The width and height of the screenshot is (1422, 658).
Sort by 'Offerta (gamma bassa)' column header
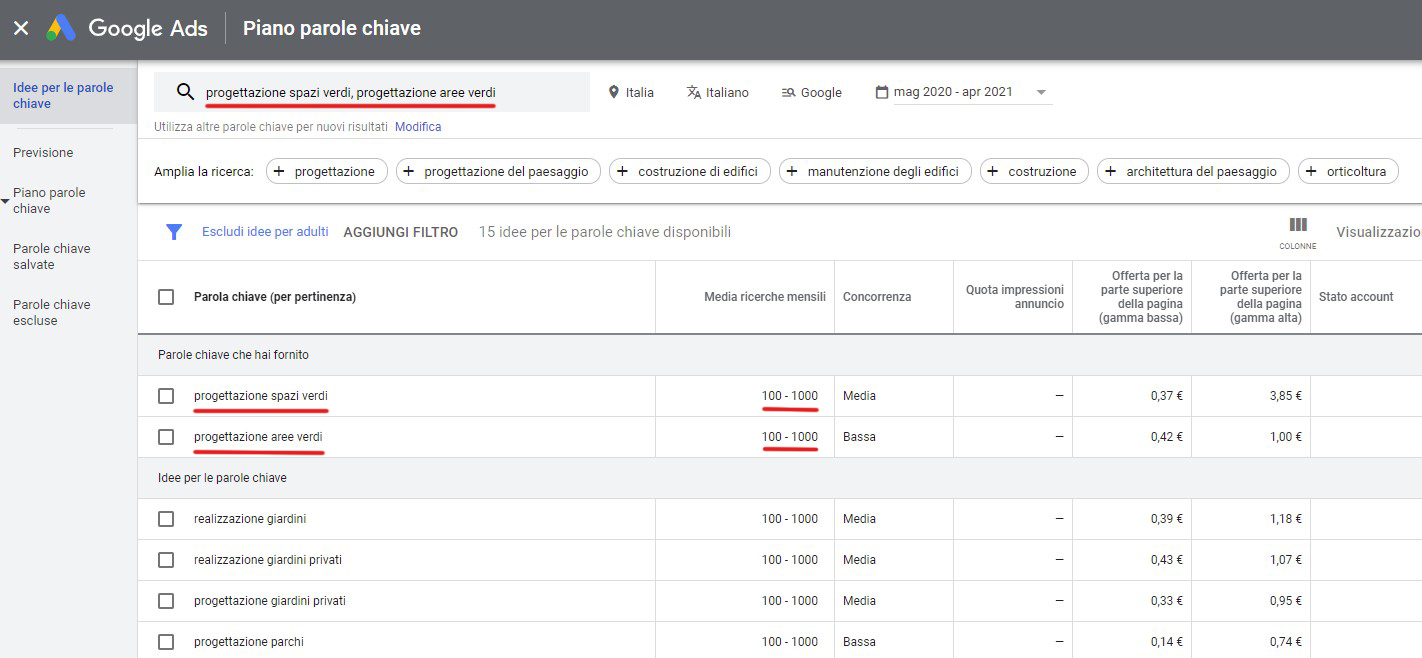[x=1141, y=297]
